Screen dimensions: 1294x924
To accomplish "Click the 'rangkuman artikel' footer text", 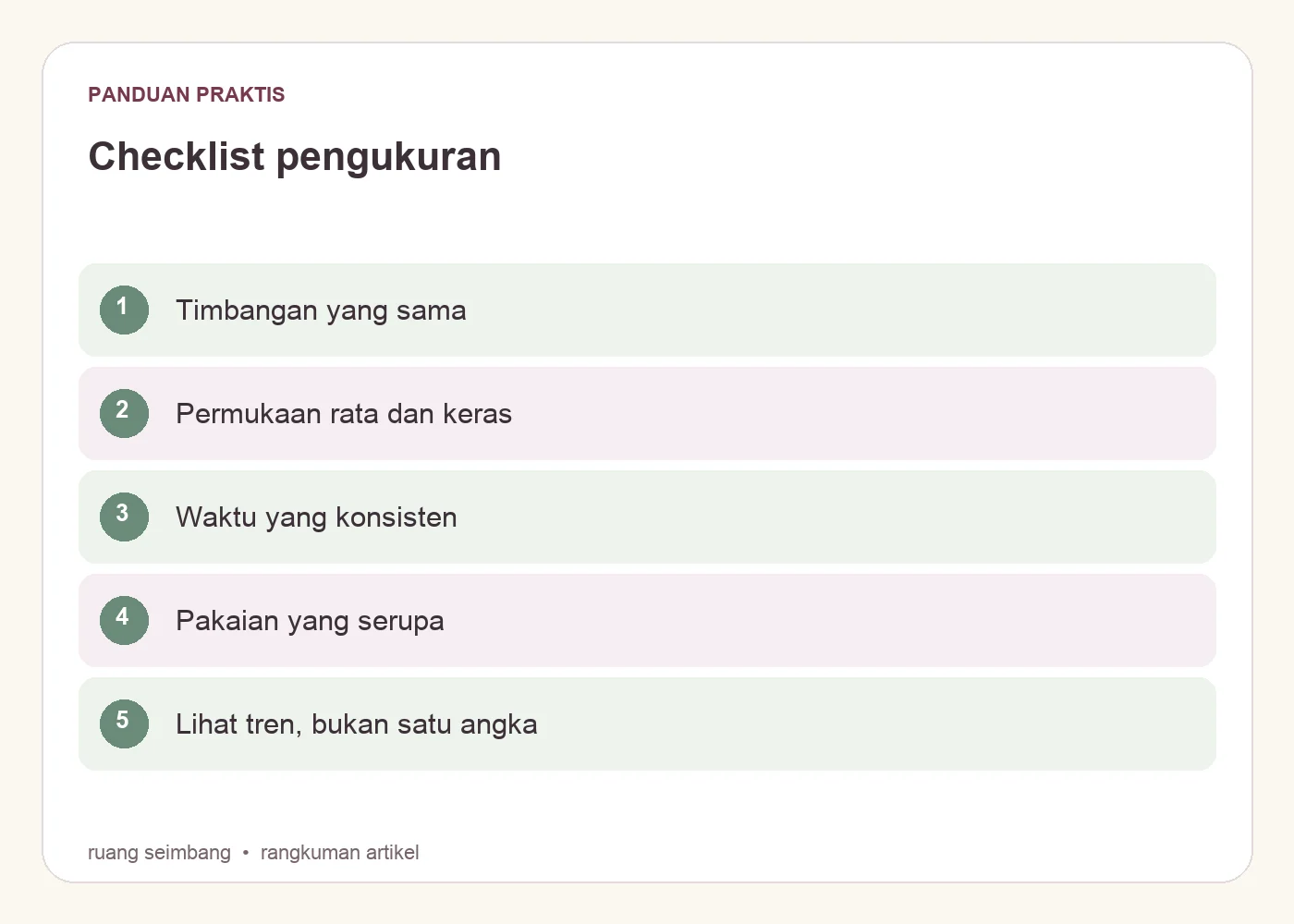I will point(339,852).
